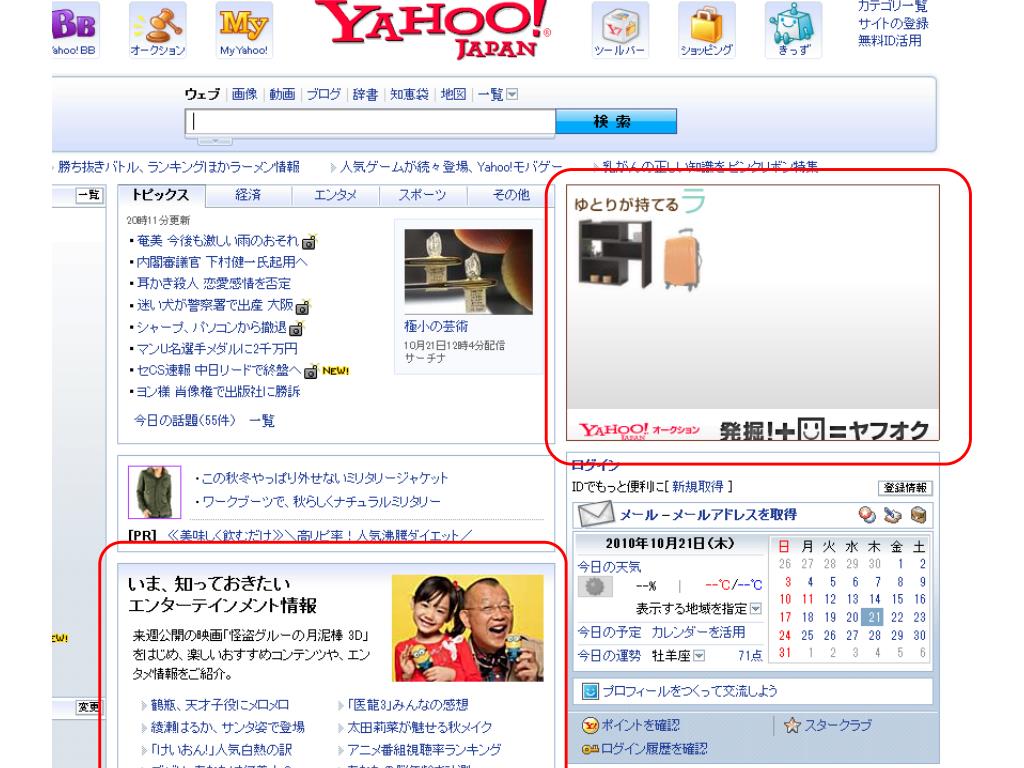The width and height of the screenshot is (1024, 768).
Task: Open the military jacket thumbnail
Action: [155, 492]
